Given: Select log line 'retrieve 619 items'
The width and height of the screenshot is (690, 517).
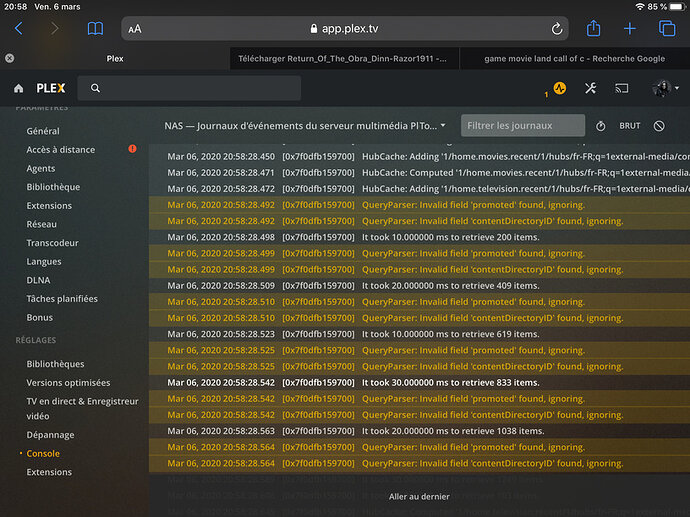Looking at the screenshot, I should pos(419,334).
